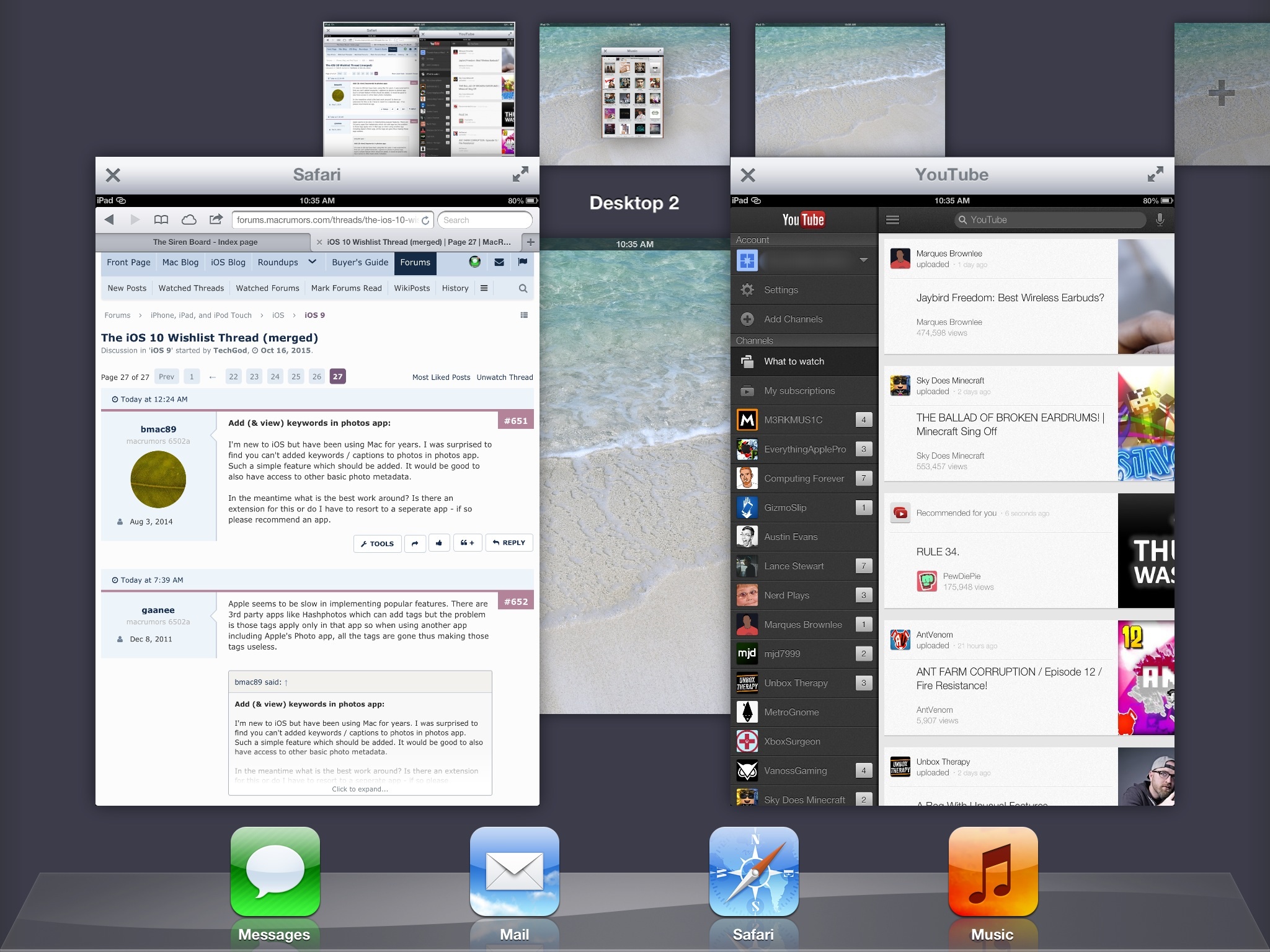Tap the share arrow icon in Safari

tap(216, 219)
